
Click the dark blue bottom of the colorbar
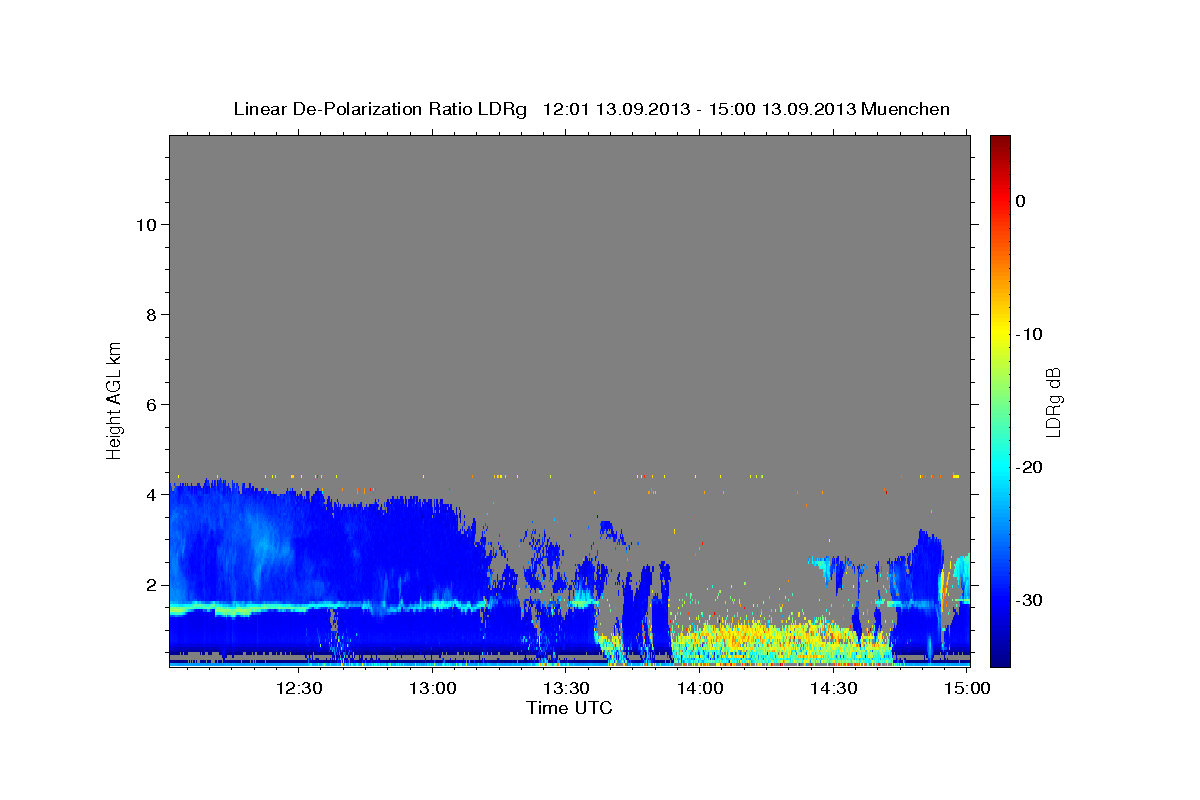pos(1000,657)
